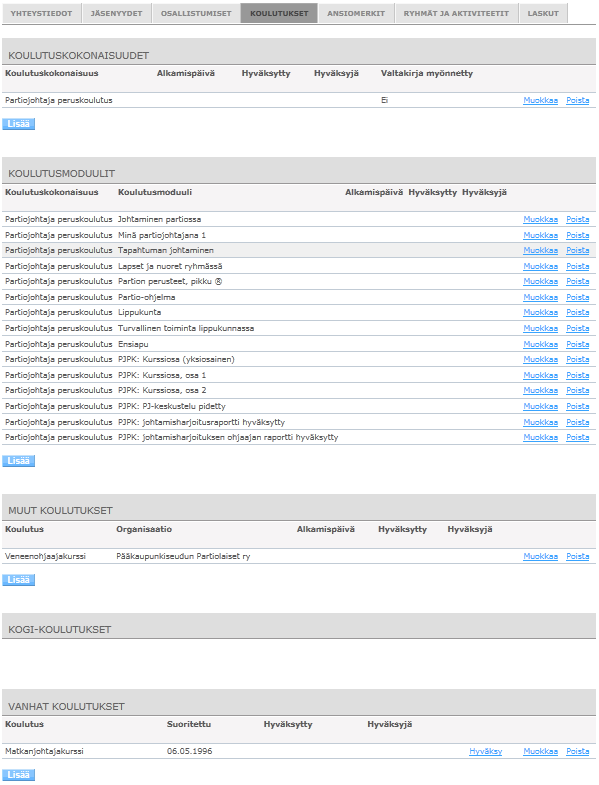The image size is (599, 785).
Task: Click Lisää under Vanhat koulutukset
Action: pyautogui.click(x=19, y=774)
